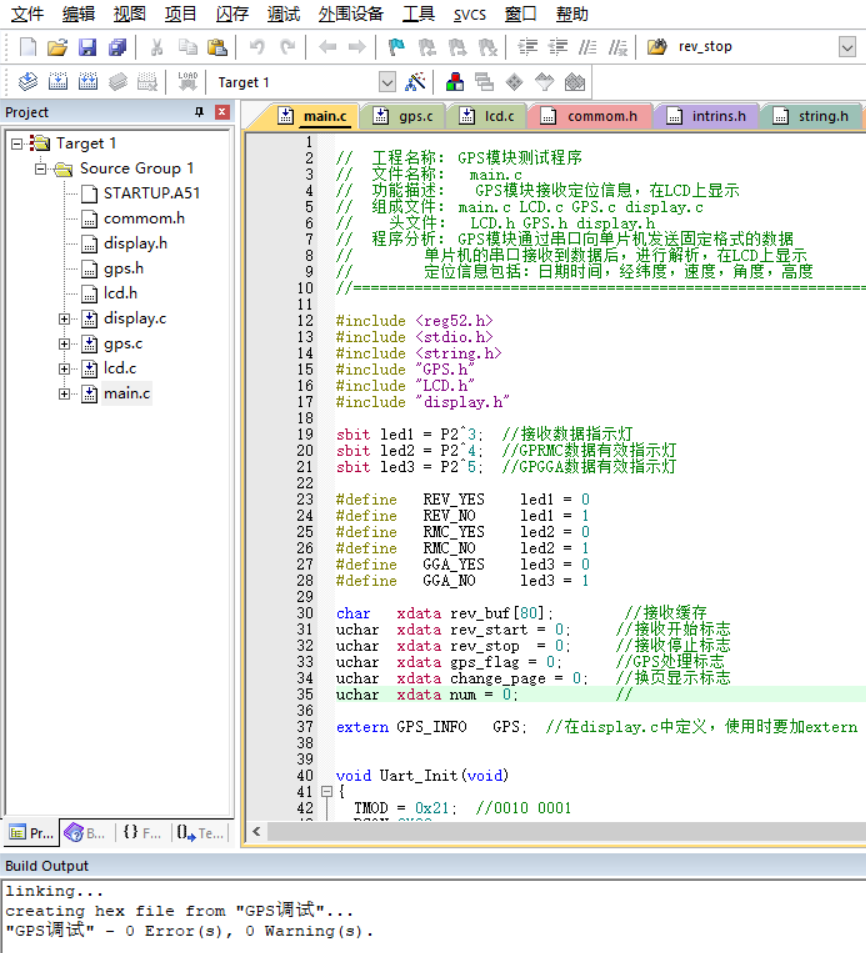
Task: Collapse the Uart_Init function code fold
Action: pyautogui.click(x=327, y=791)
